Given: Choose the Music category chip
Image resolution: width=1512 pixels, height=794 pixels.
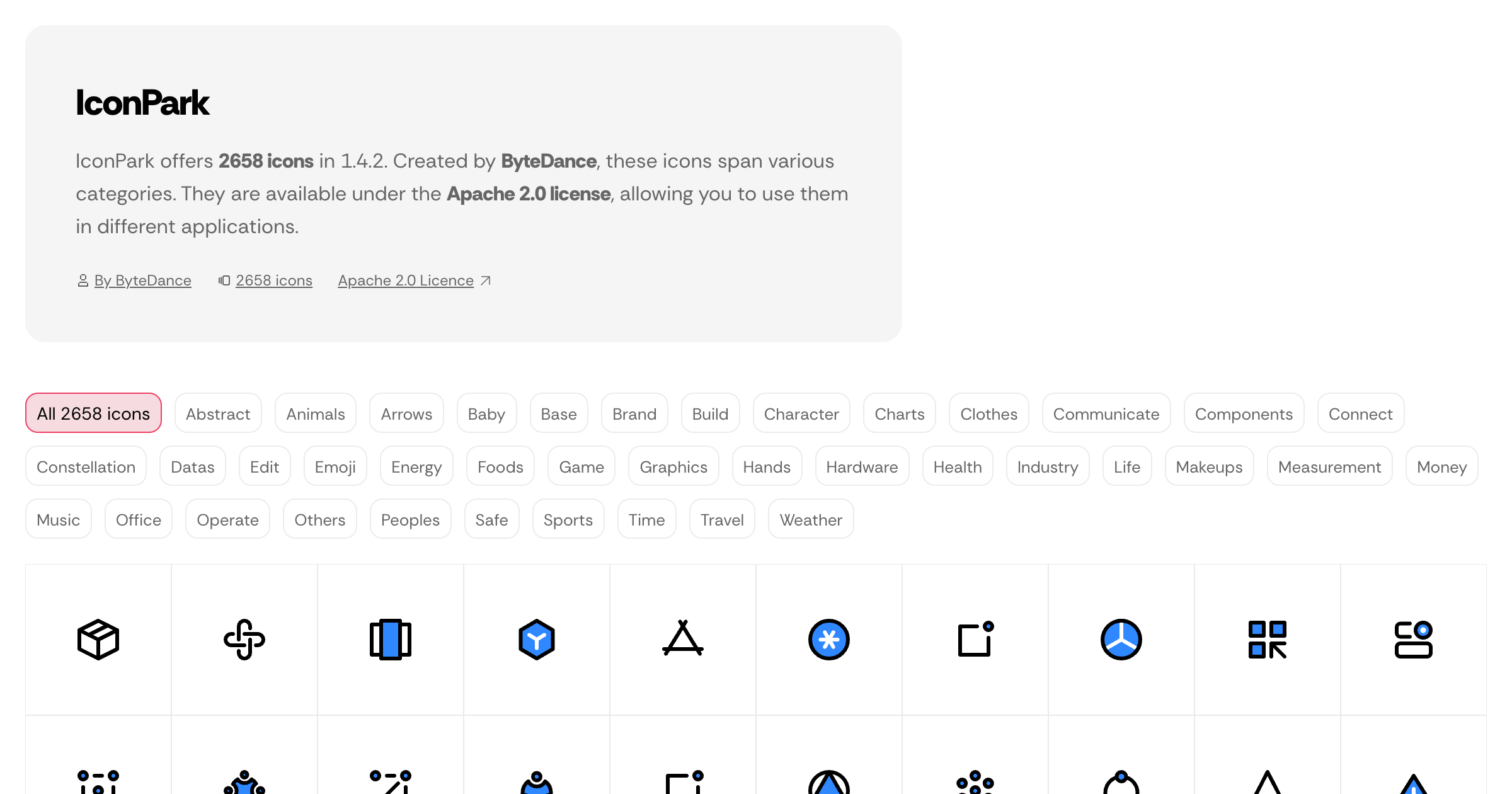Looking at the screenshot, I should pos(58,519).
